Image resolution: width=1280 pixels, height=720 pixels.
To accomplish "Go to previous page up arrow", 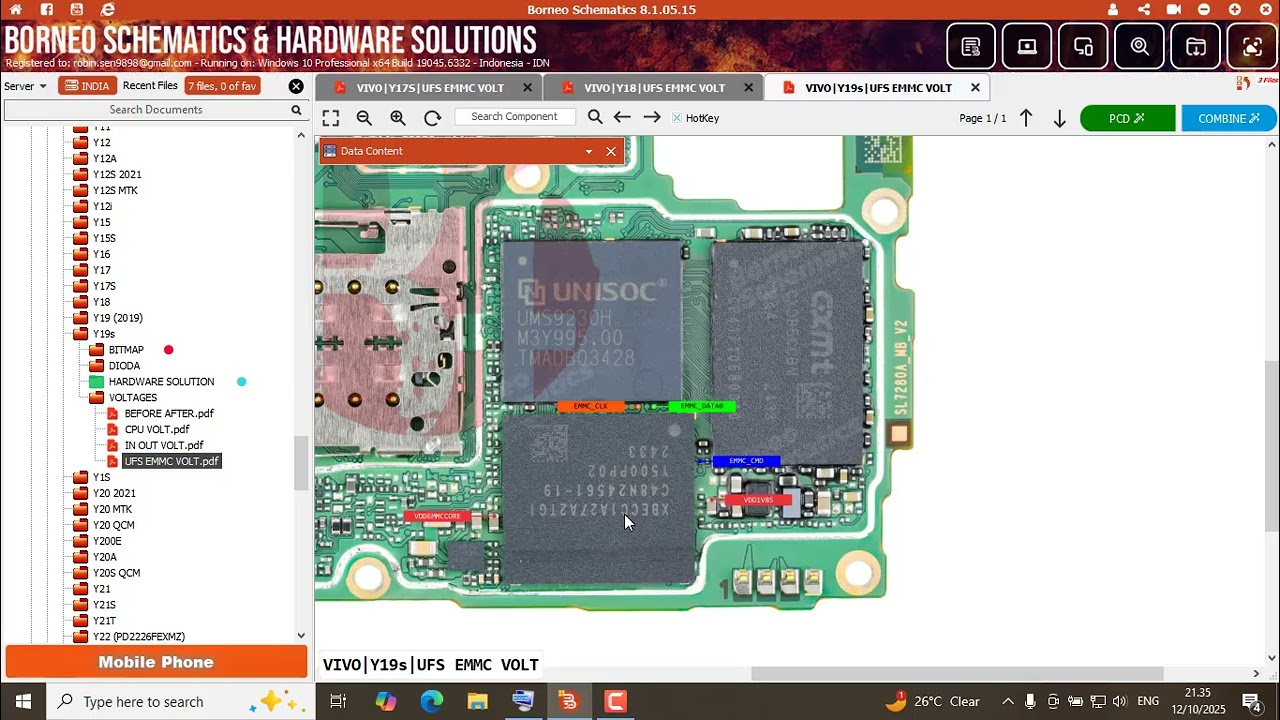I will click(1026, 118).
